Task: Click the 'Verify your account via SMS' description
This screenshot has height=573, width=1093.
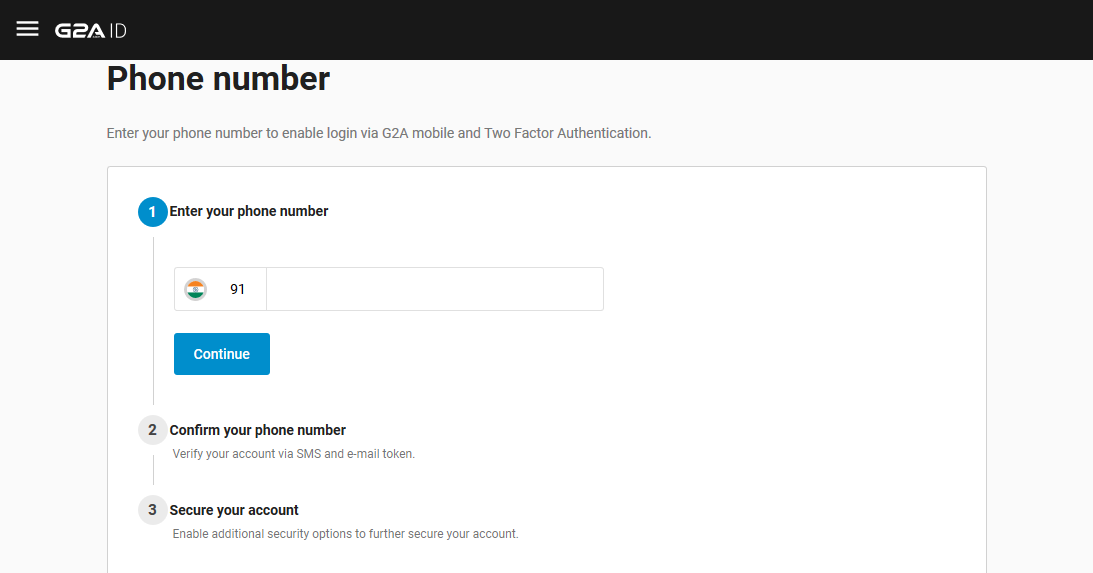Action: pos(293,454)
